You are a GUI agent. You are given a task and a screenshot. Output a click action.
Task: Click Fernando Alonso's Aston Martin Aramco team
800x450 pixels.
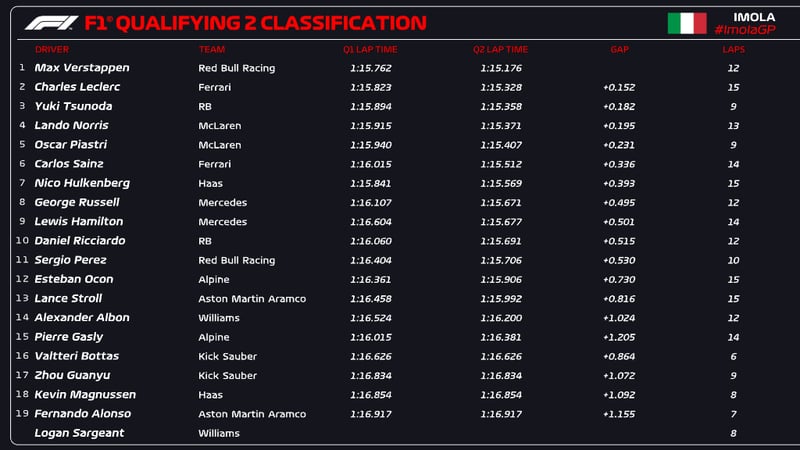[x=252, y=413]
